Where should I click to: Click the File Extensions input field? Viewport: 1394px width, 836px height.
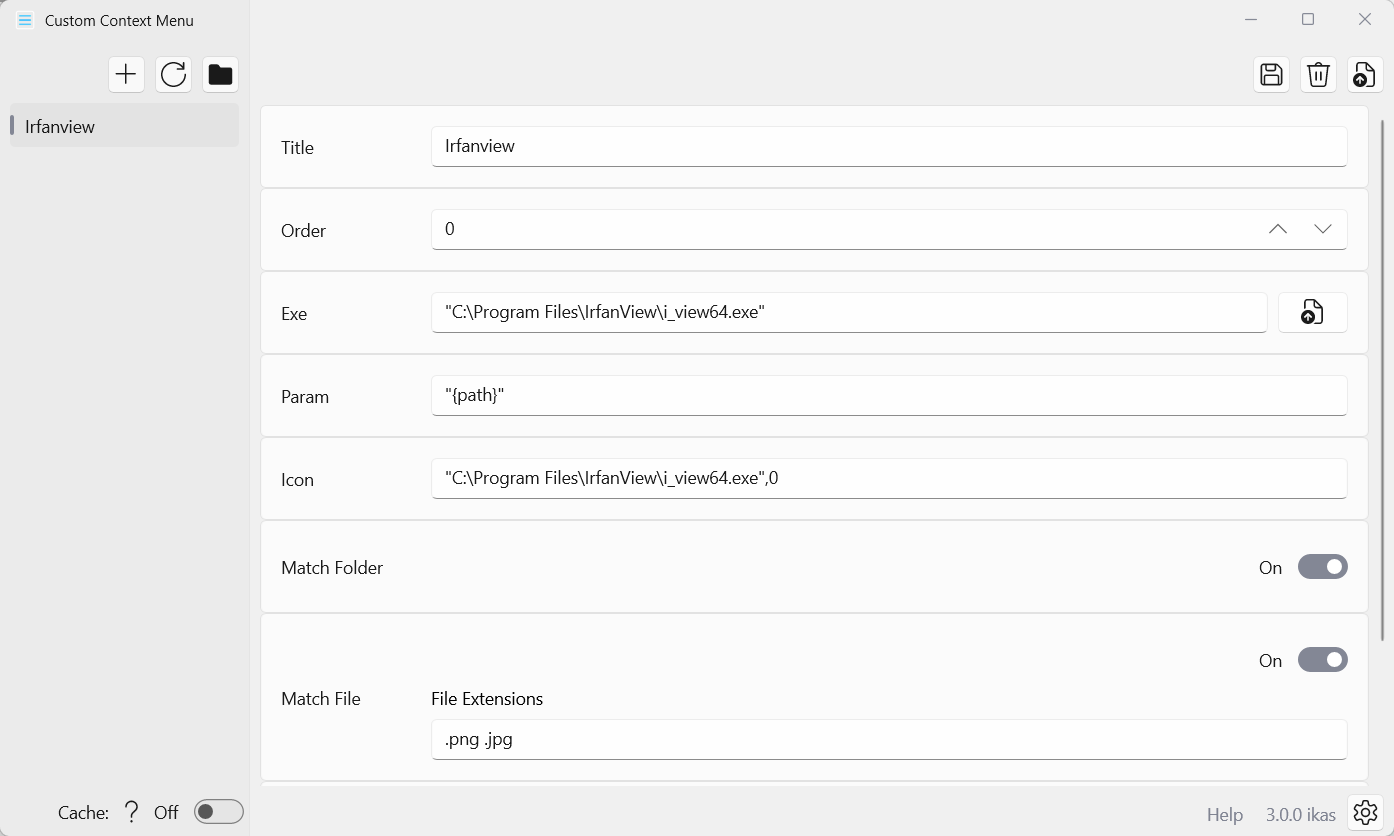coord(889,739)
